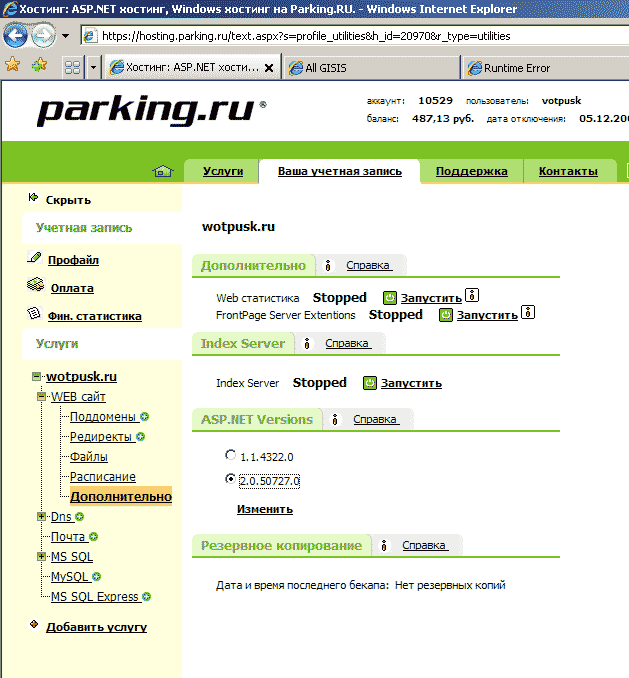Viewport: 629px width, 678px height.
Task: Open wotpusk.ru in the services tree
Action: [x=82, y=377]
